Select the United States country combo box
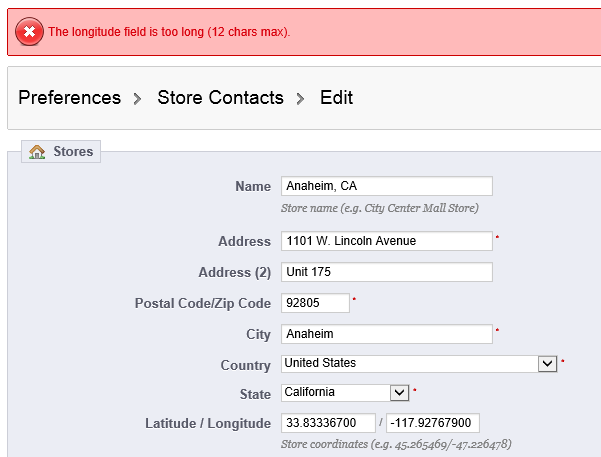Screen dimensions: 601x457 [x=419, y=363]
